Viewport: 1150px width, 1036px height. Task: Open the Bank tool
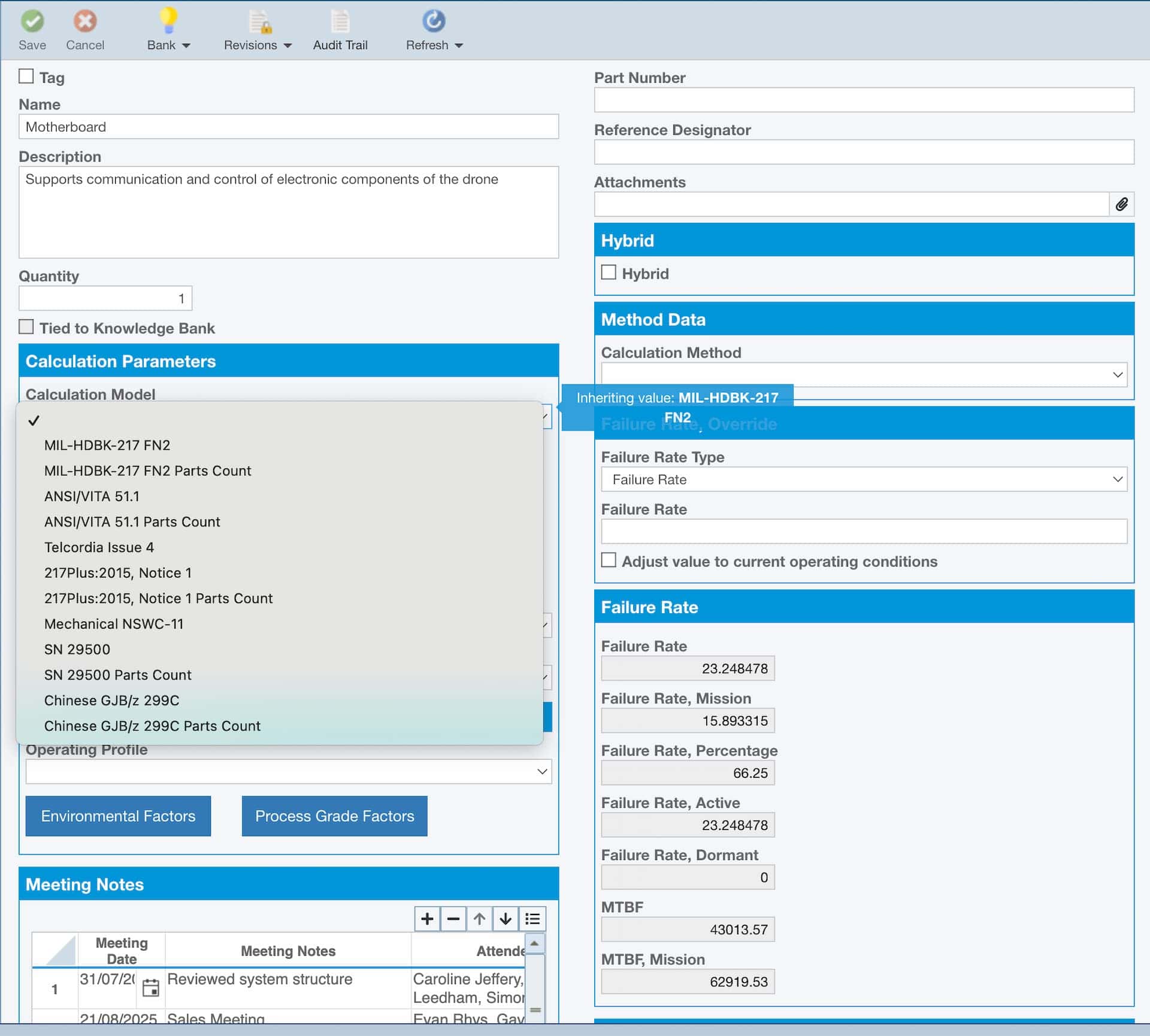point(162,29)
